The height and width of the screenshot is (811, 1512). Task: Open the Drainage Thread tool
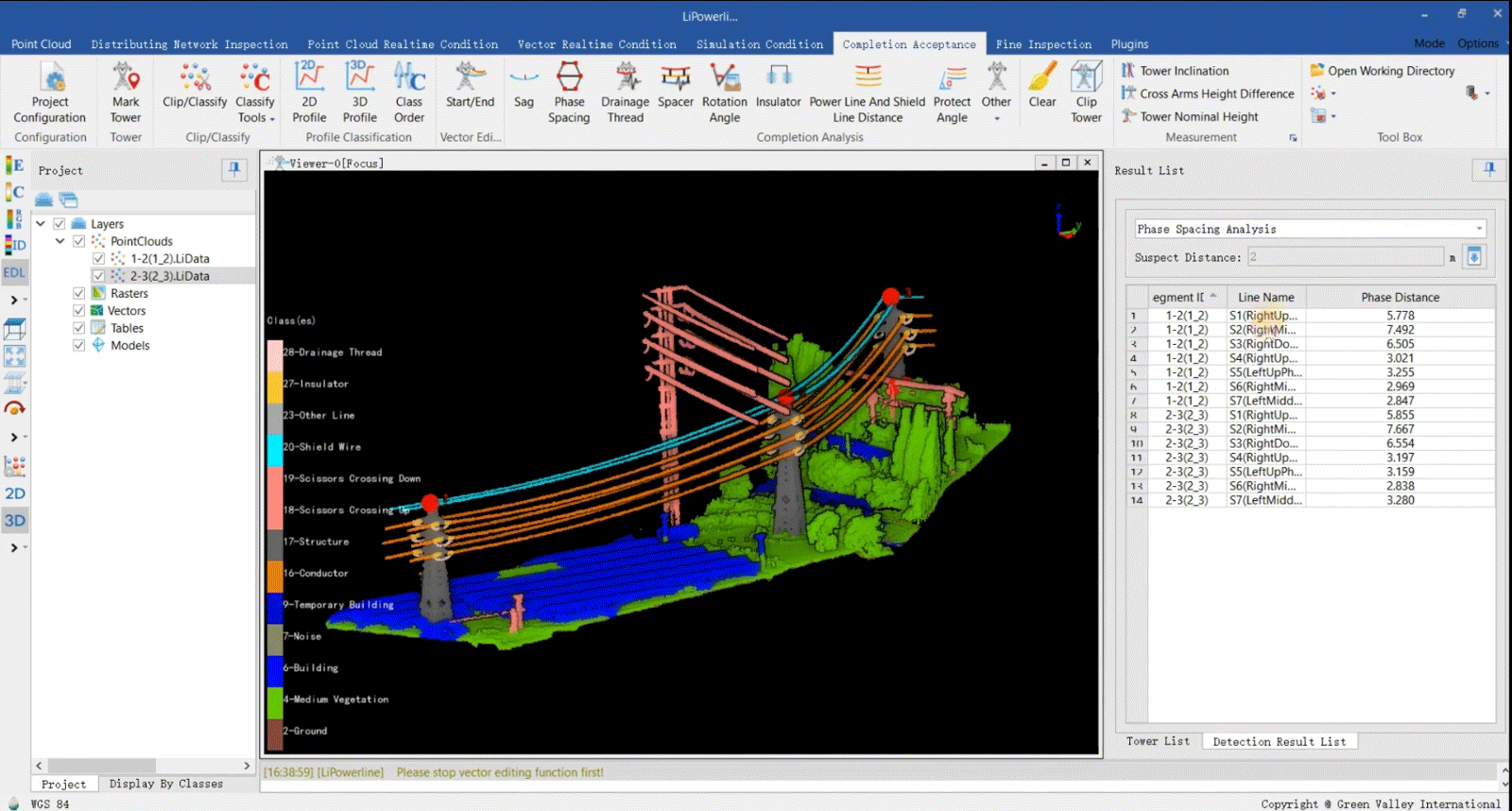625,93
